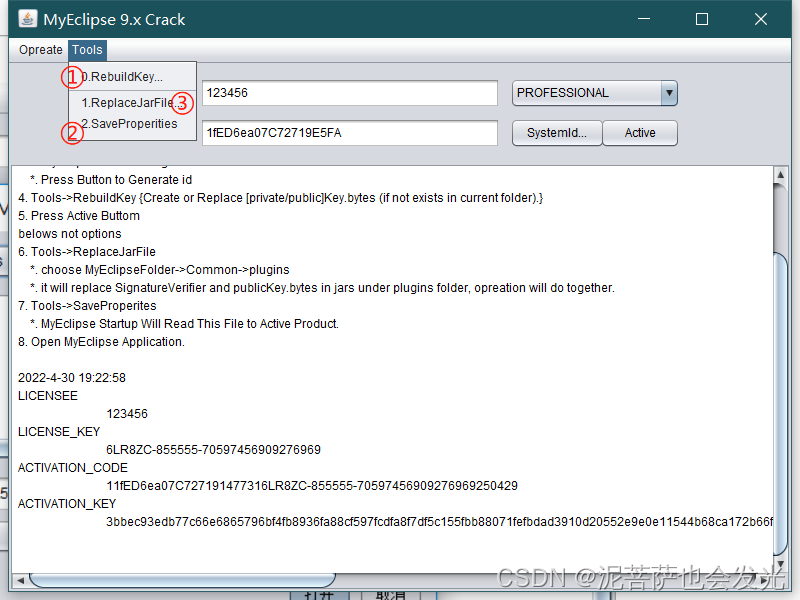Close the MyEclipse 9.x Crack window
The image size is (800, 600).
761,19
